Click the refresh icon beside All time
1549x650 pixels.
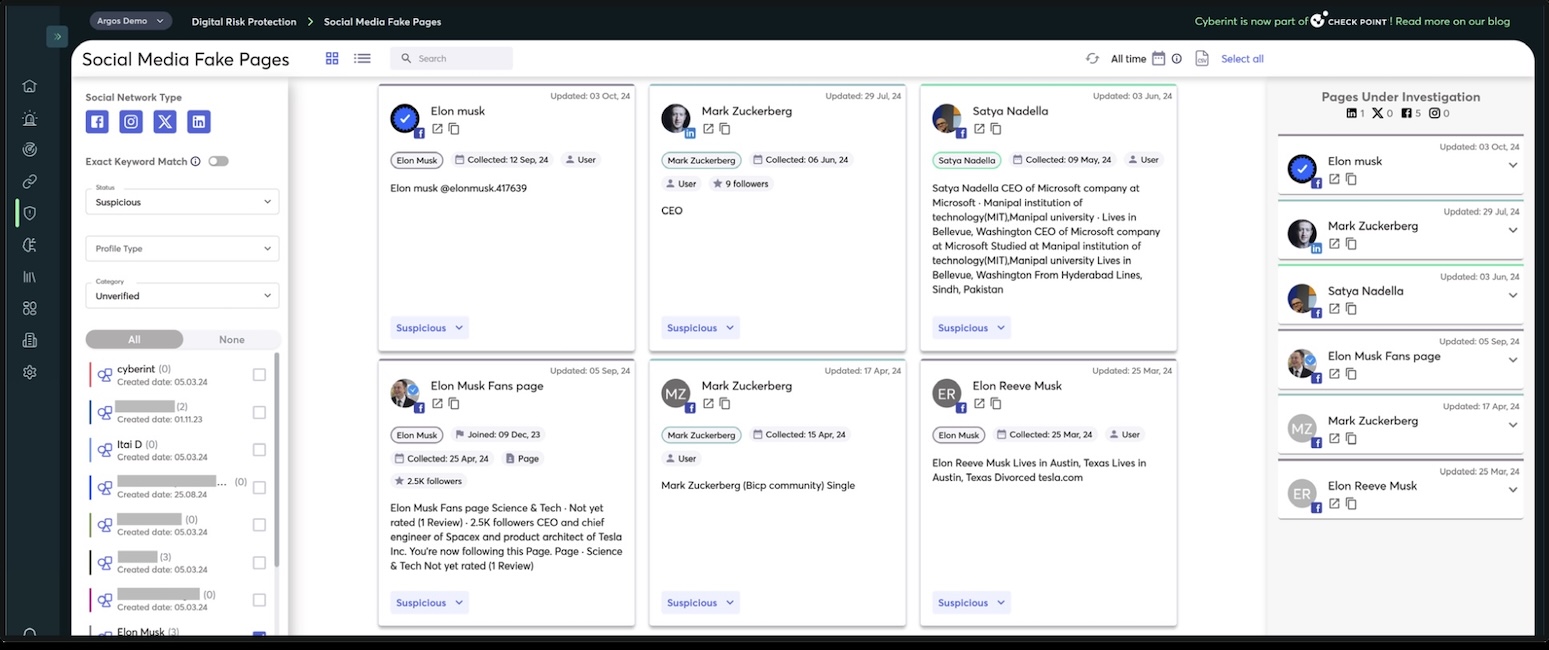pyautogui.click(x=1092, y=59)
